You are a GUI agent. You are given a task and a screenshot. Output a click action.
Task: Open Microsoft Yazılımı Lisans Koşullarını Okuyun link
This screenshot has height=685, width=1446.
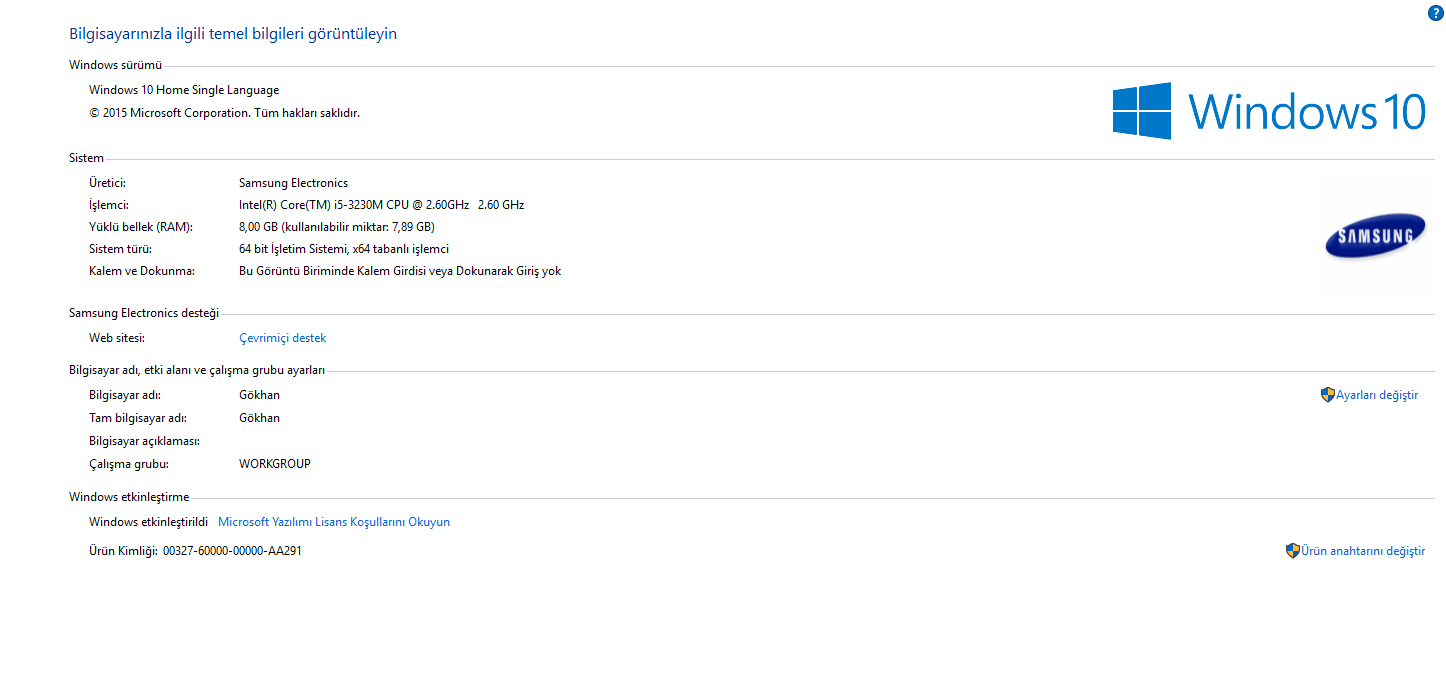(334, 522)
